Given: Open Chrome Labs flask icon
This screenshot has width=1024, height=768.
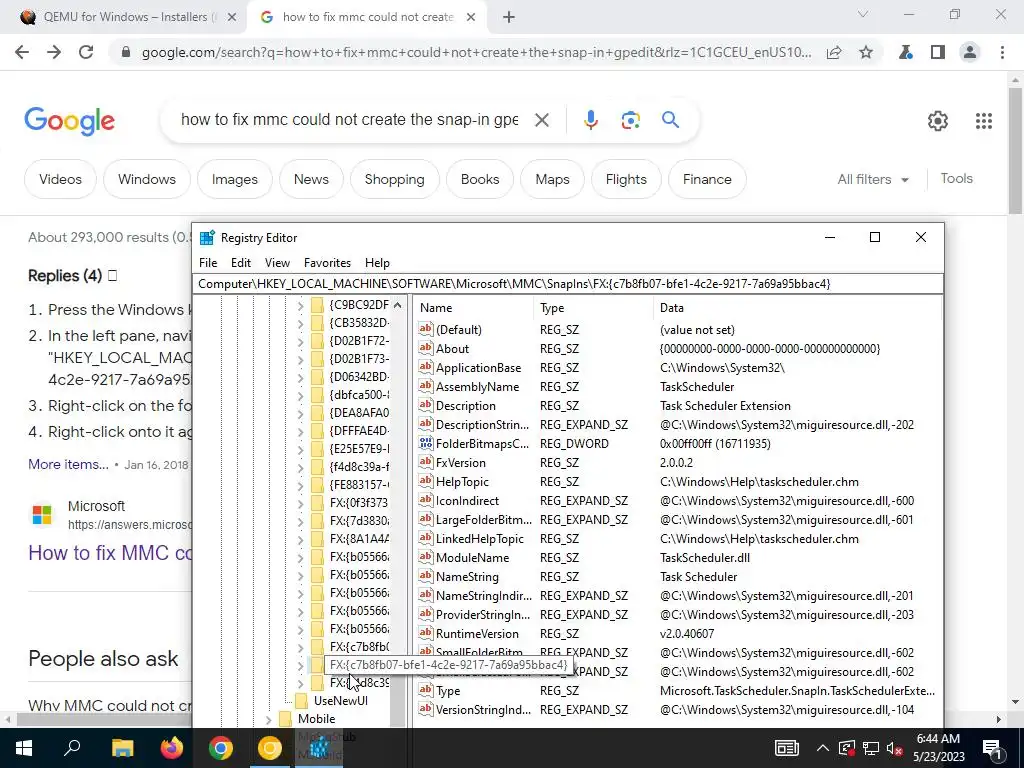Looking at the screenshot, I should (906, 52).
